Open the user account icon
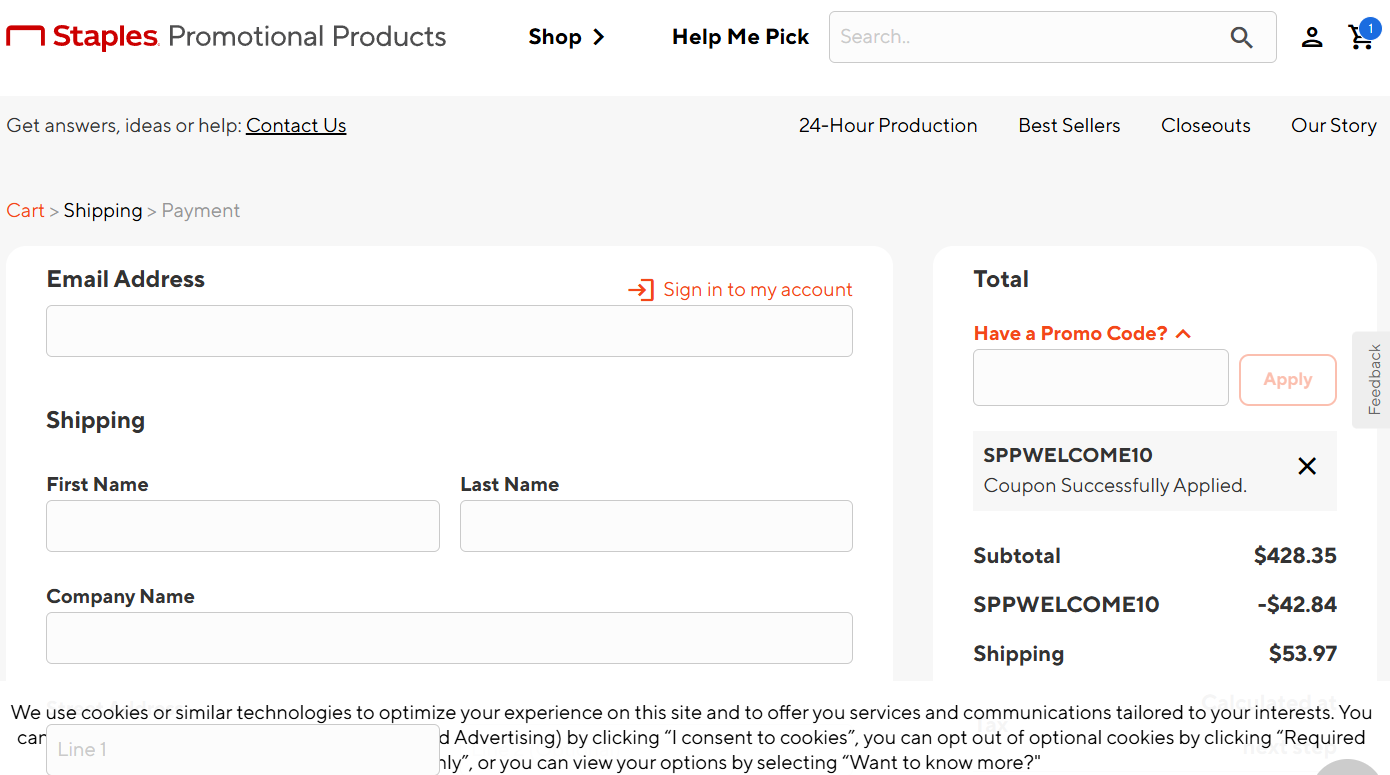The image size is (1390, 775). coord(1311,38)
